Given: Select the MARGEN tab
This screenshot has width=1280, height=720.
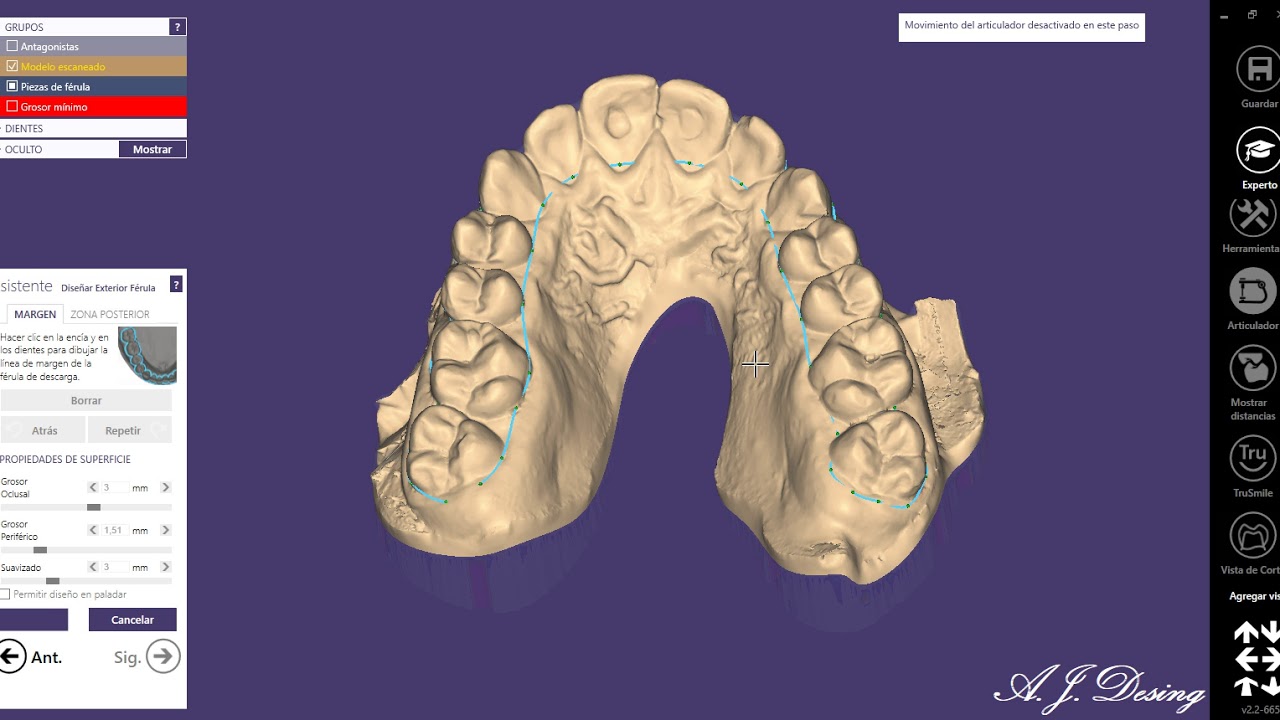Looking at the screenshot, I should 35,314.
